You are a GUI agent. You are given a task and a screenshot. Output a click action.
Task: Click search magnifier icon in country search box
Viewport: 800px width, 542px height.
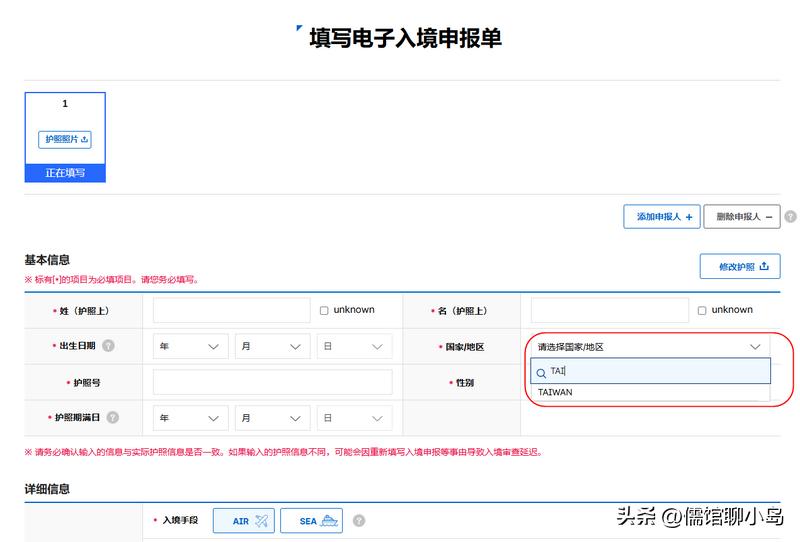(x=541, y=373)
